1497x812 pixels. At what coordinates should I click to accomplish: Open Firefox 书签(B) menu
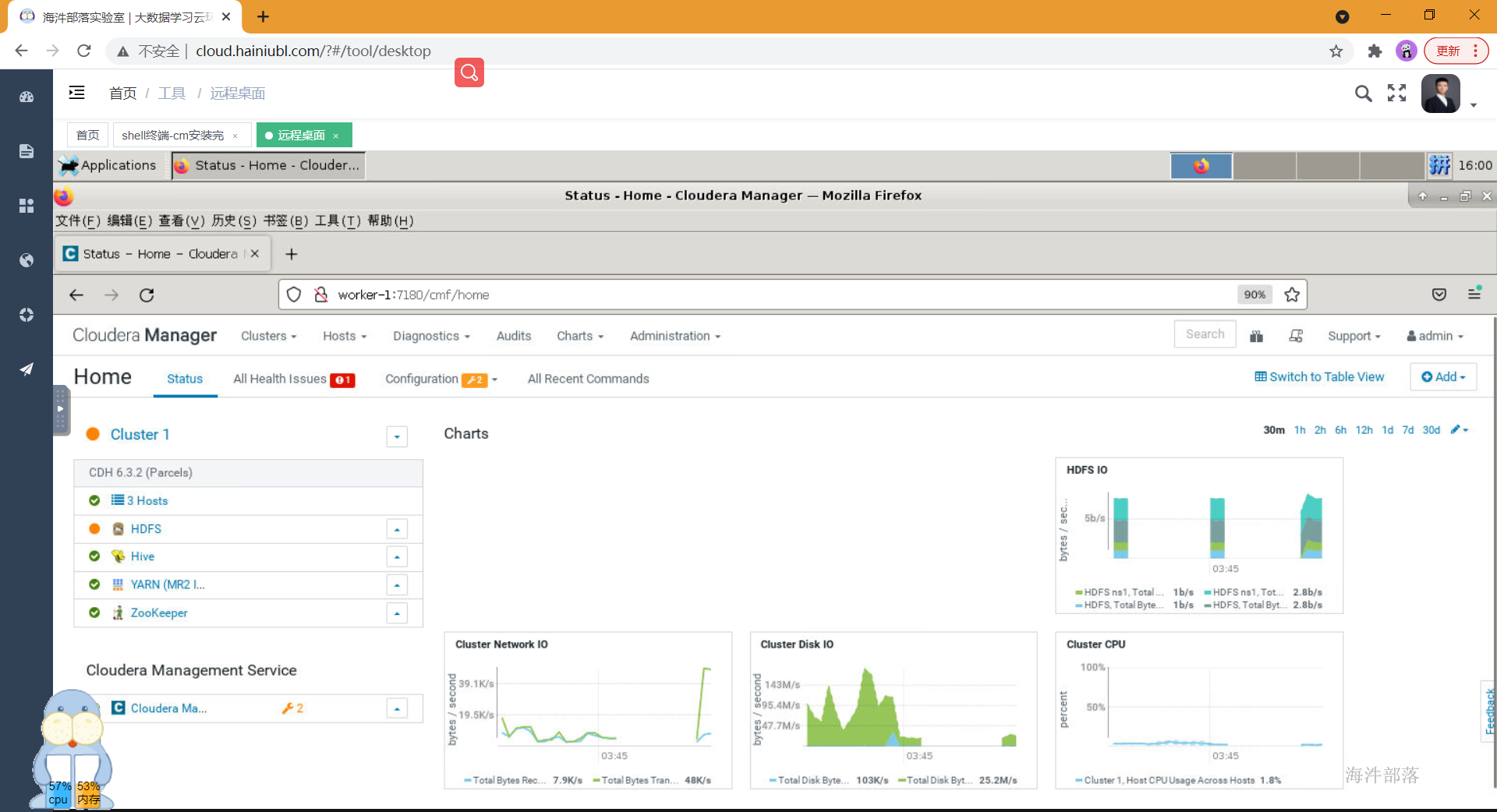point(285,221)
